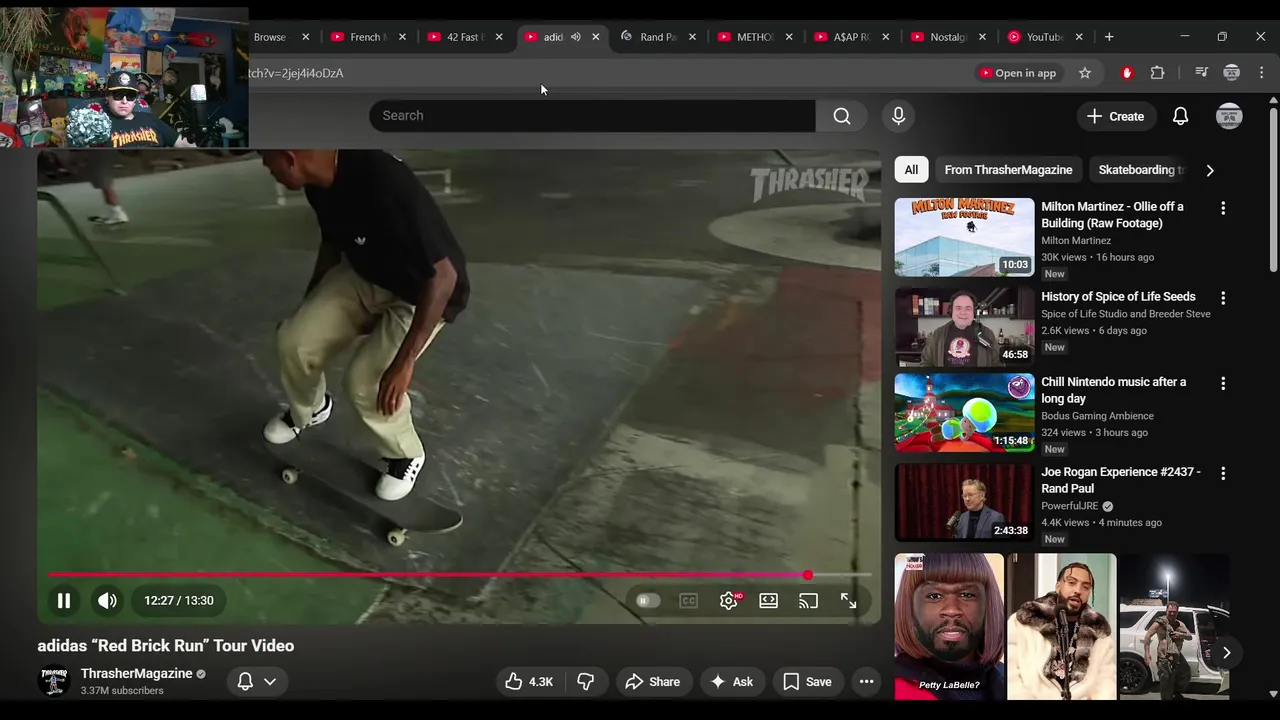Open the Chrome three-dot menu

(x=1261, y=73)
